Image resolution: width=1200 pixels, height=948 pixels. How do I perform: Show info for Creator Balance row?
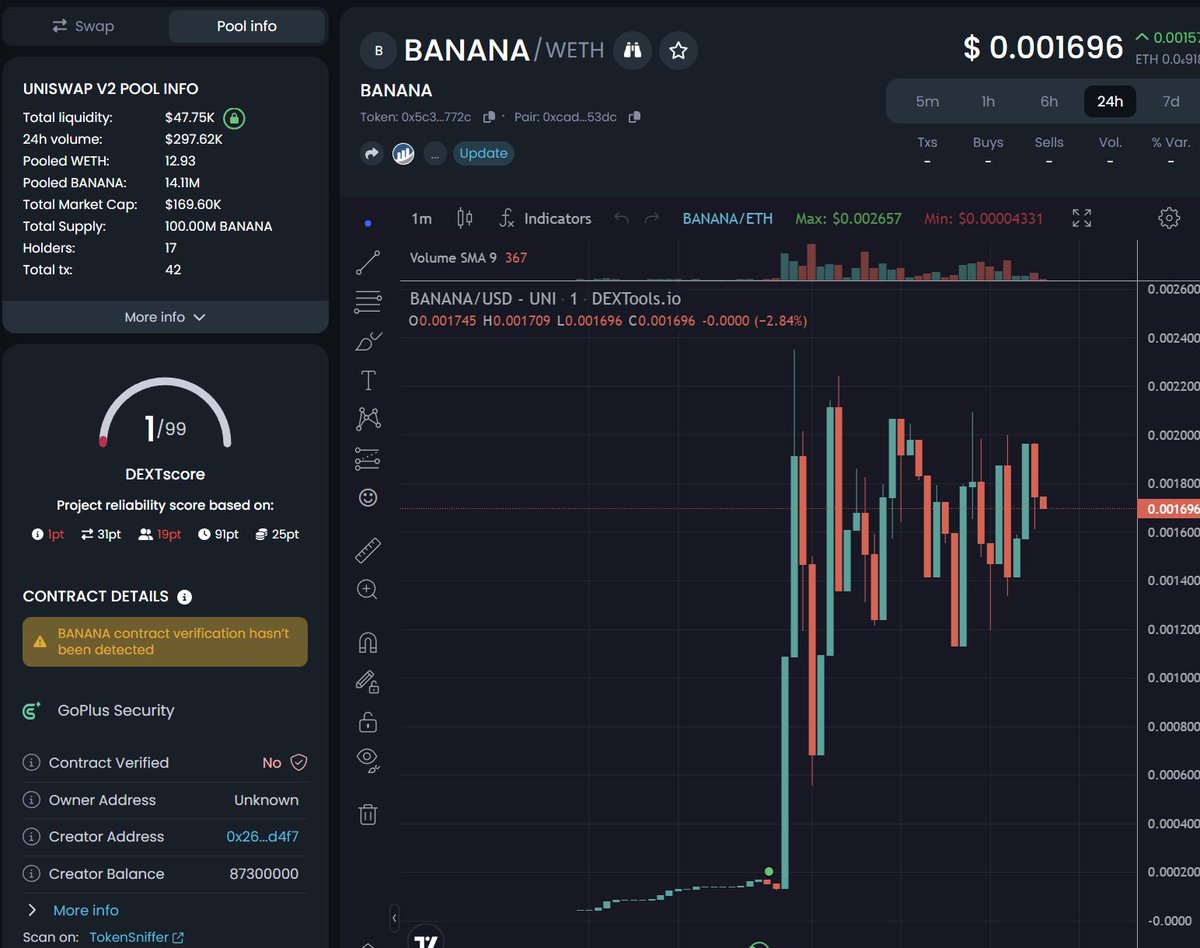32,874
